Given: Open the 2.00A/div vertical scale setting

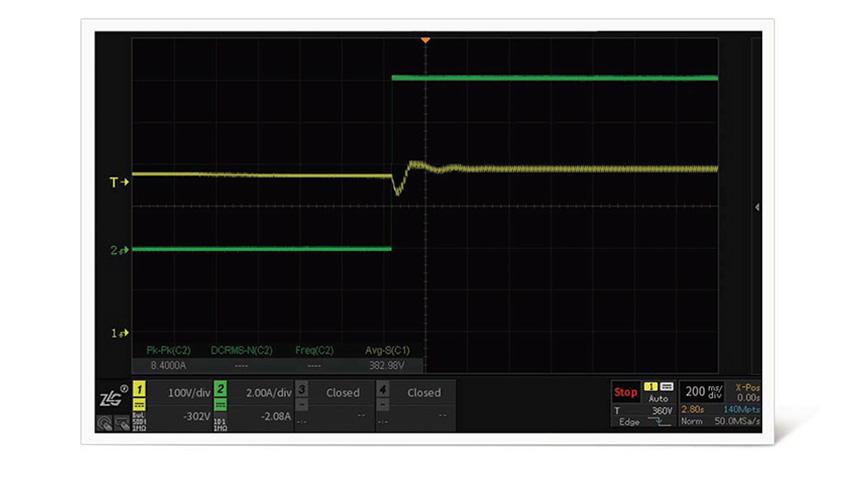Looking at the screenshot, I should point(268,393).
